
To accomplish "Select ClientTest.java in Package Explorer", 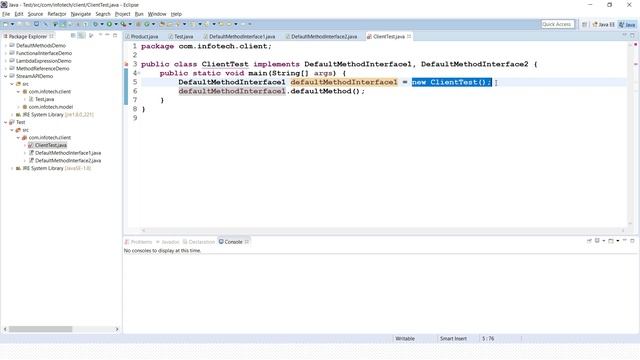I will (x=51, y=145).
